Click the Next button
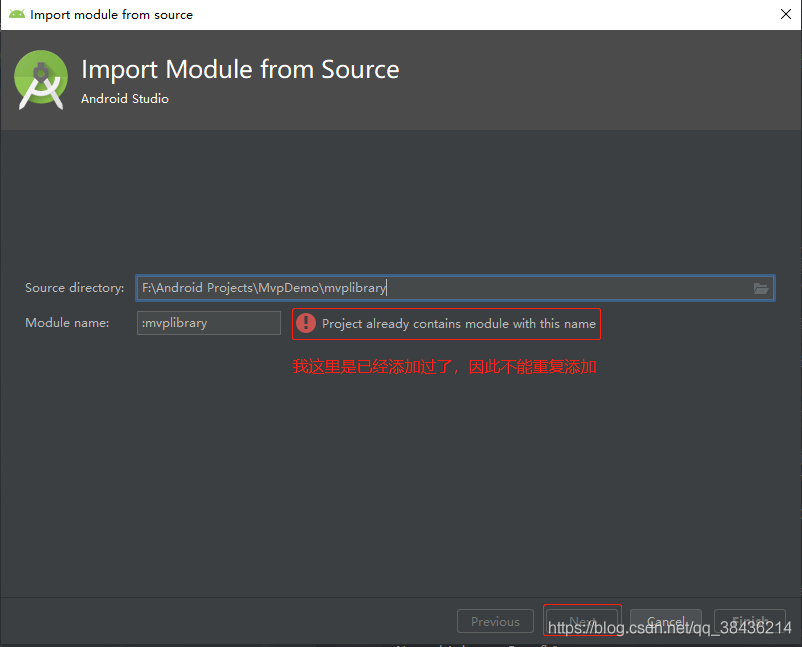 pyautogui.click(x=582, y=621)
